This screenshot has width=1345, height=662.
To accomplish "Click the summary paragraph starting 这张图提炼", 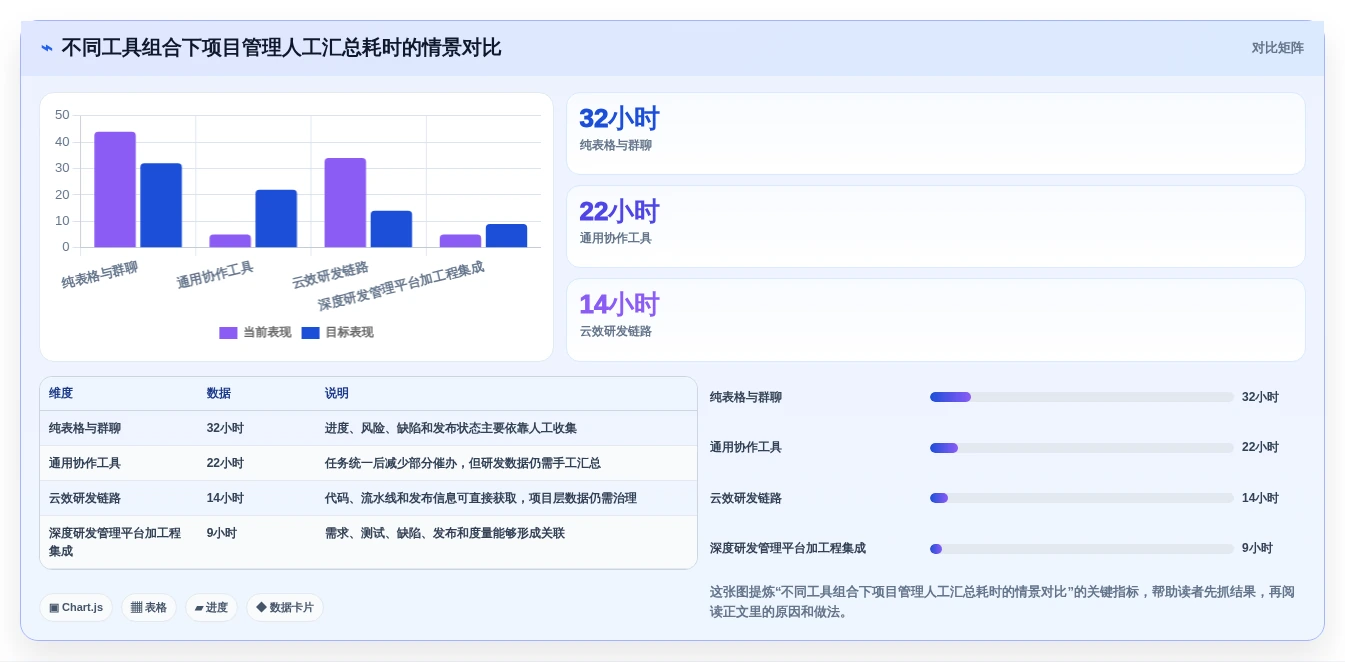I will point(1002,602).
